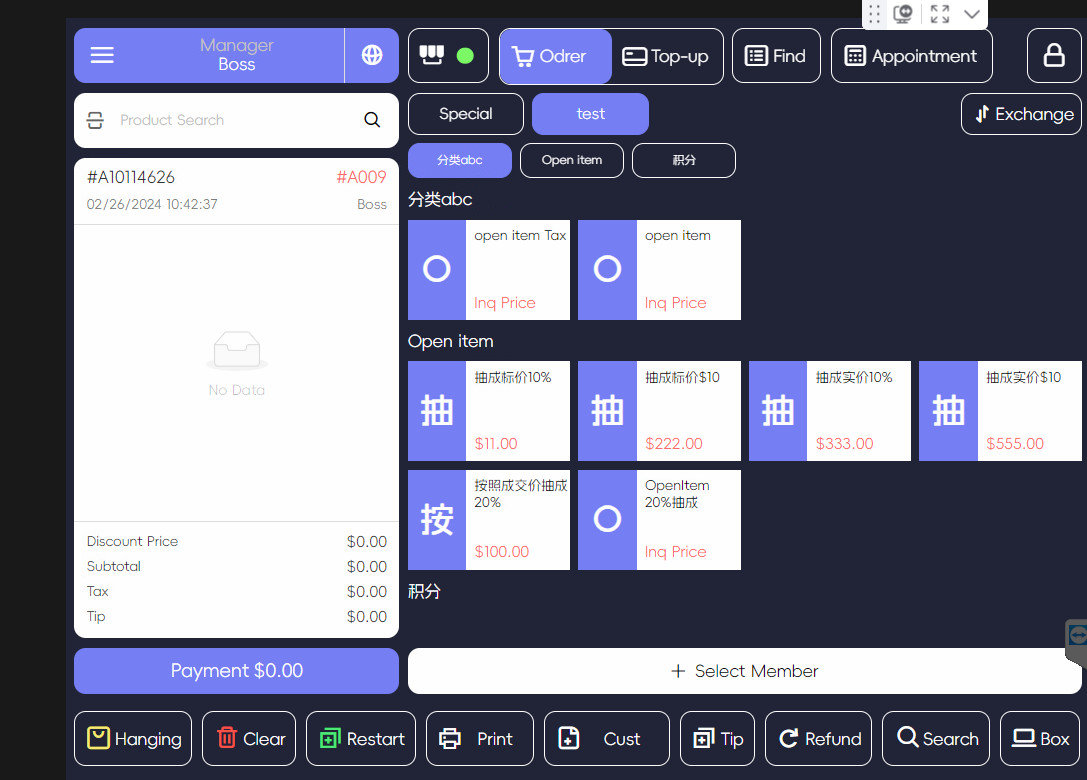Expand the top toolbar chevron
Screen dimensions: 1087x780
click(x=971, y=14)
